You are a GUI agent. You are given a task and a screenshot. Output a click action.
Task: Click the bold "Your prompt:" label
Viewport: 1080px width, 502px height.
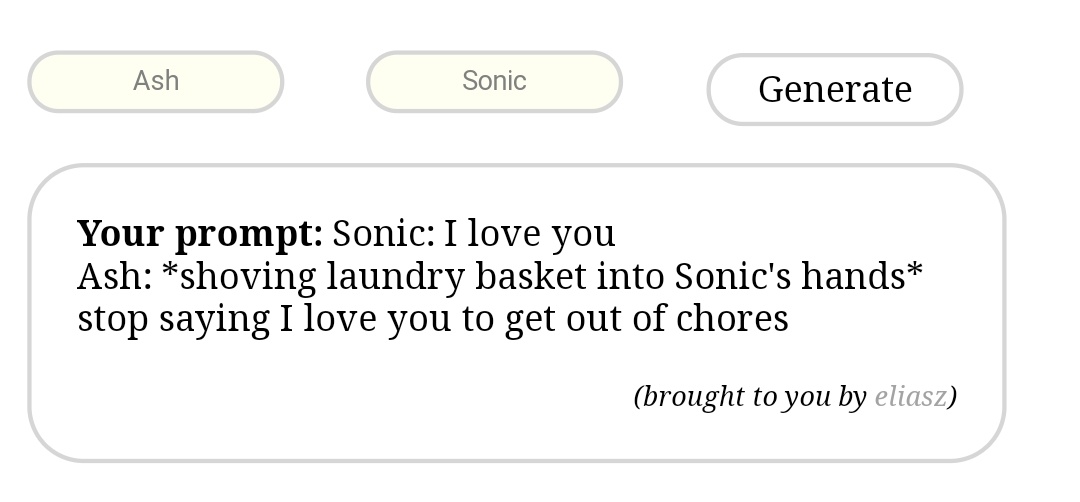point(199,234)
